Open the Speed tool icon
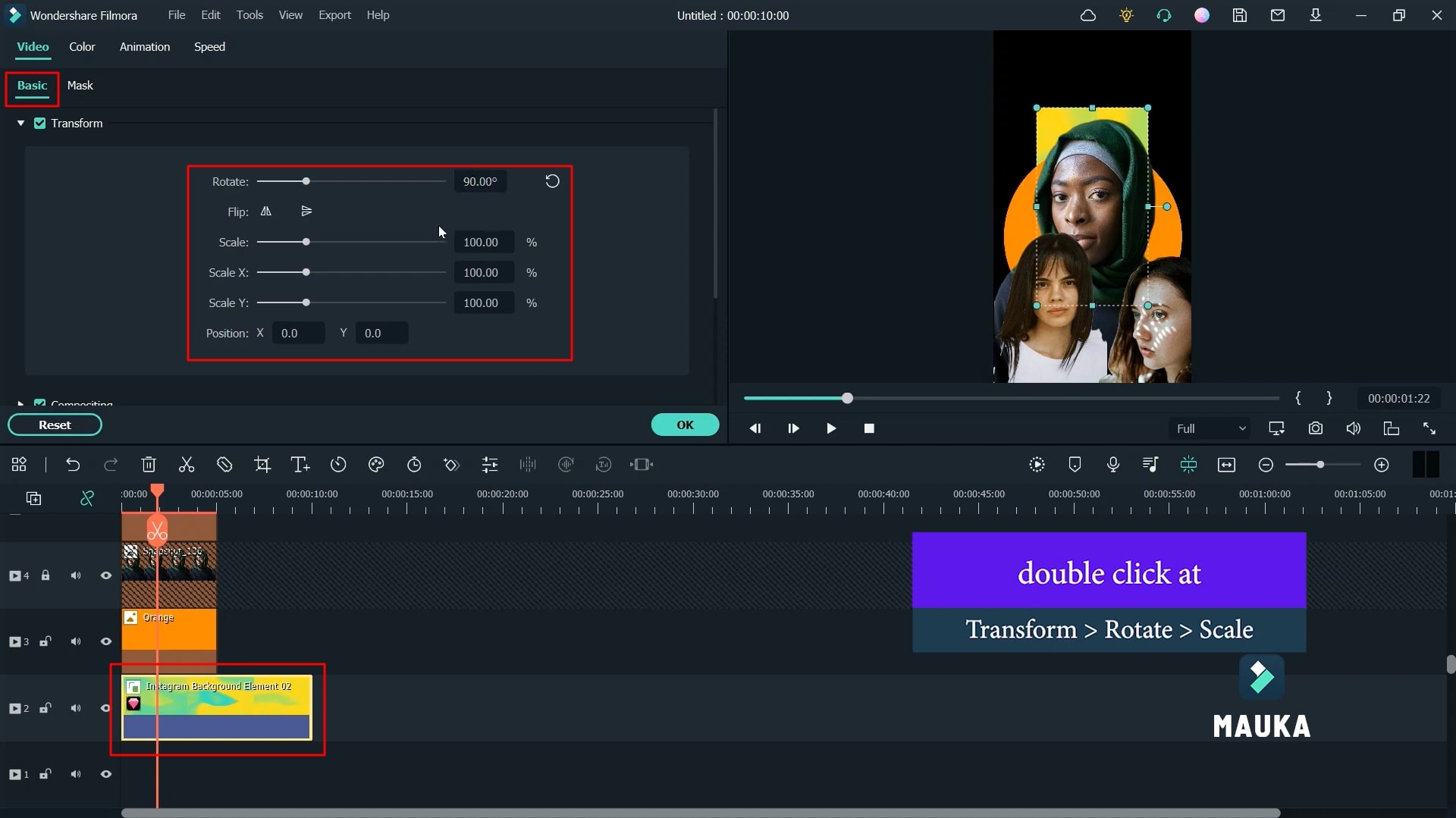Image resolution: width=1456 pixels, height=818 pixels. [338, 465]
